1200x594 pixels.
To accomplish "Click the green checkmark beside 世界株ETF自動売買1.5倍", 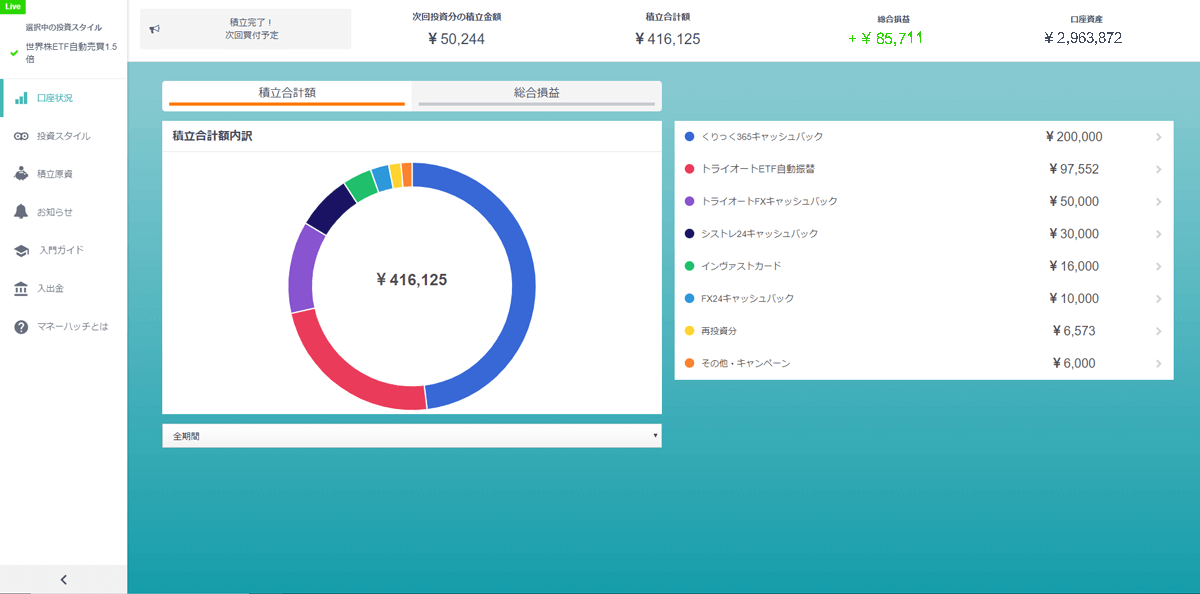I will coord(14,52).
